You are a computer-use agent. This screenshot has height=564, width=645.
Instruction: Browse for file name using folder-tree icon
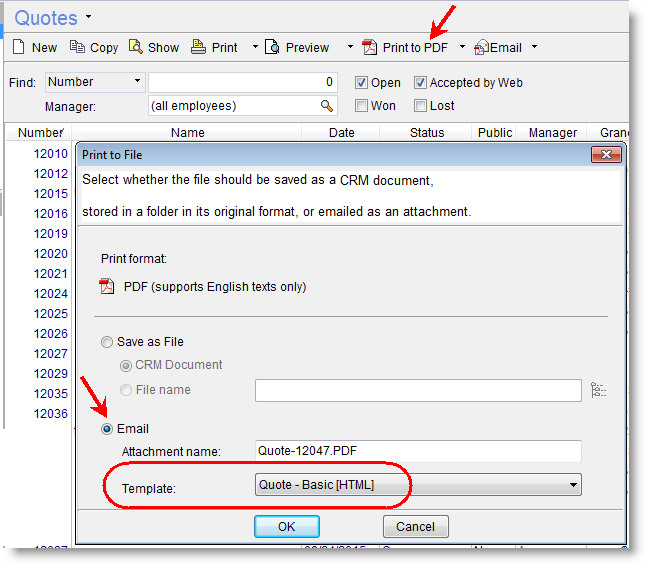599,390
